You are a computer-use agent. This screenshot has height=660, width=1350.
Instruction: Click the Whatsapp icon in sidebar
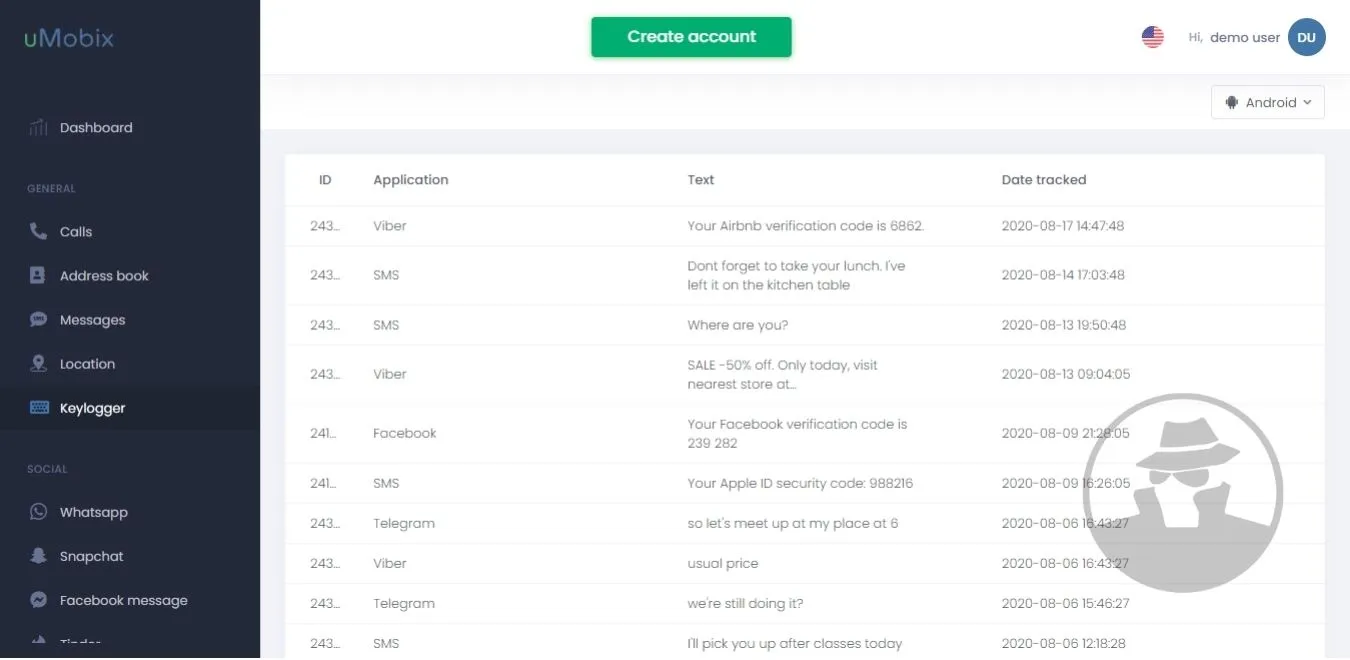(x=38, y=512)
